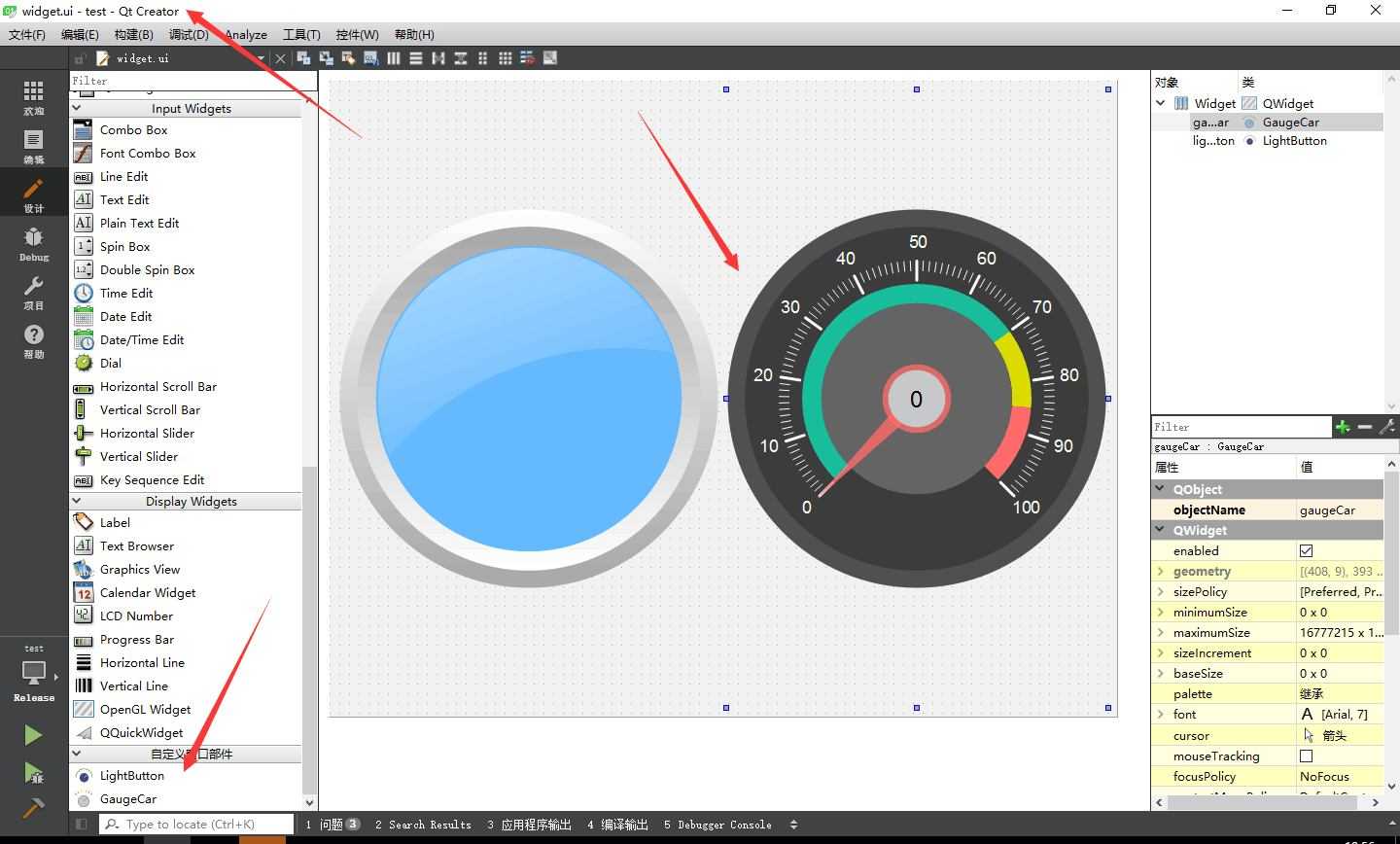The height and width of the screenshot is (844, 1400).
Task: Select the GaugeCar gauge widget on canvas
Action: [916, 398]
